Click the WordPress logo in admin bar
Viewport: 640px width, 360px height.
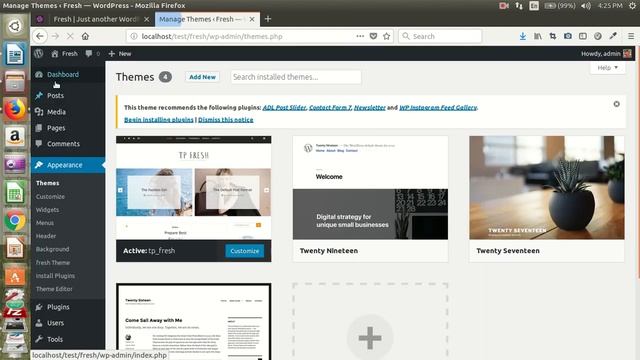(x=39, y=53)
